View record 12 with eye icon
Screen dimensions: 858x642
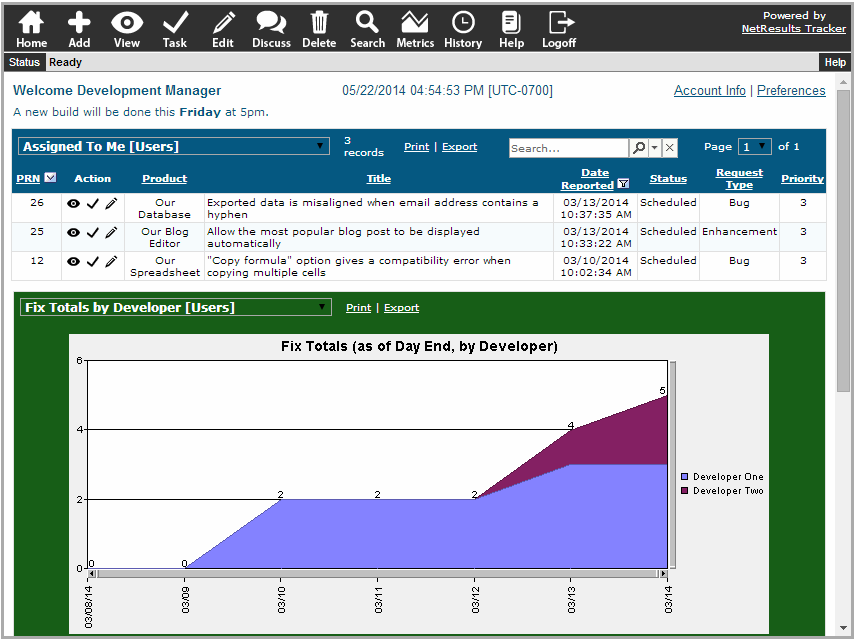pos(73,262)
